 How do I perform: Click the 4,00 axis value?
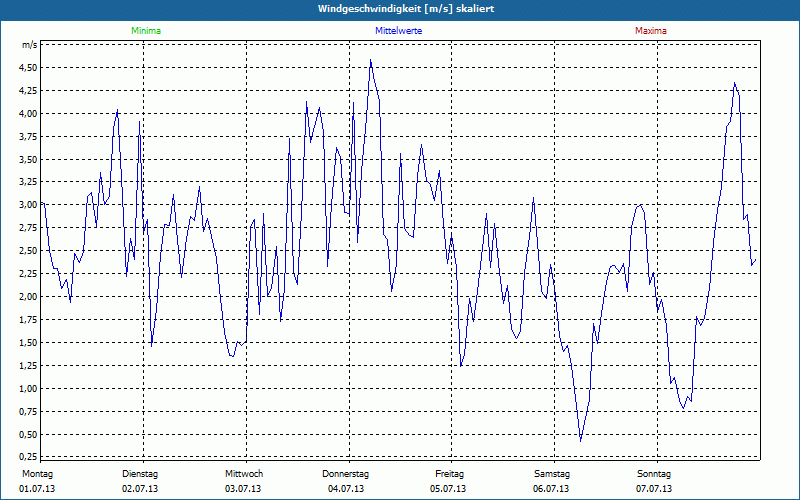29,114
